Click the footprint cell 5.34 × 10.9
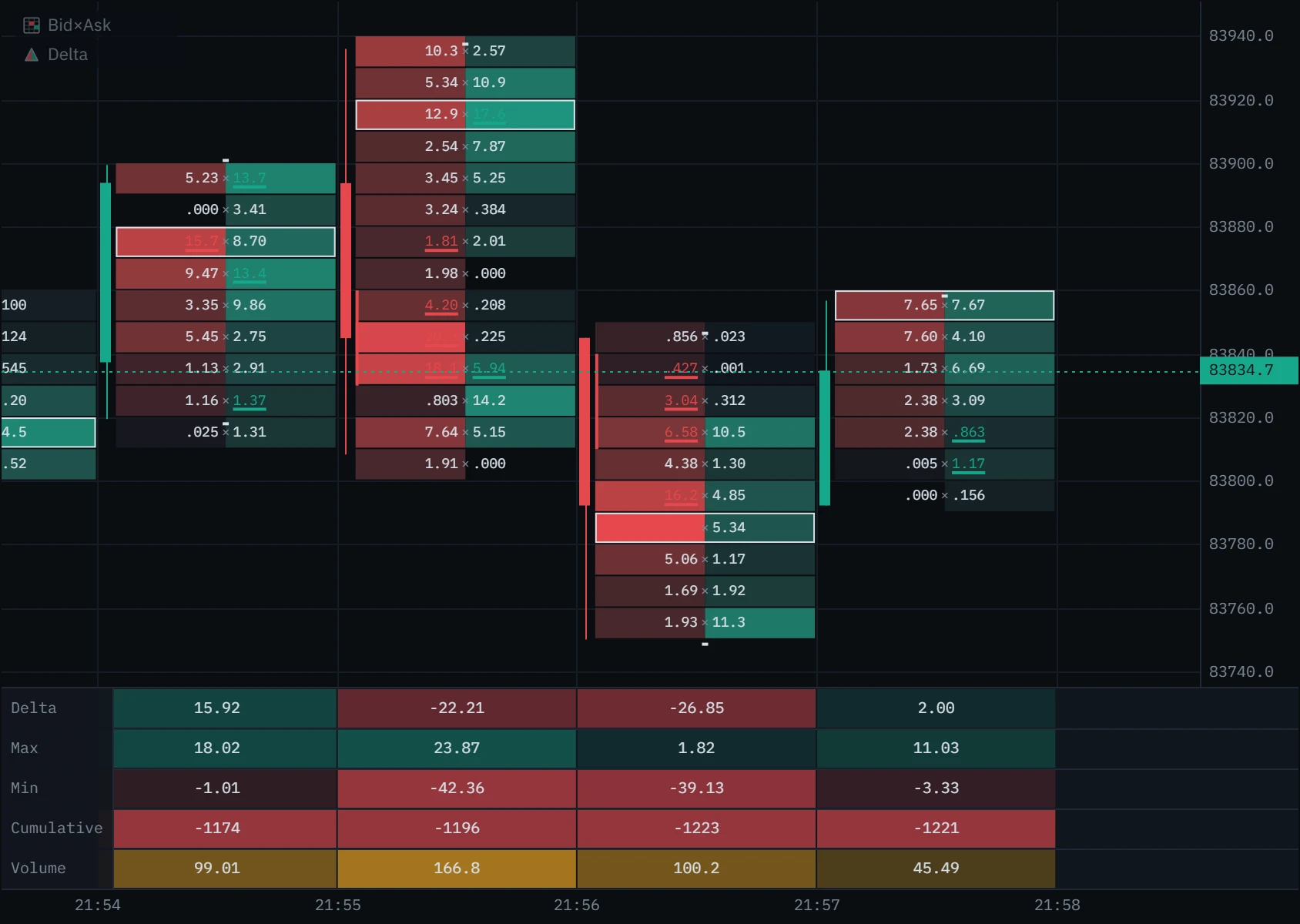The height and width of the screenshot is (924, 1300). click(465, 82)
